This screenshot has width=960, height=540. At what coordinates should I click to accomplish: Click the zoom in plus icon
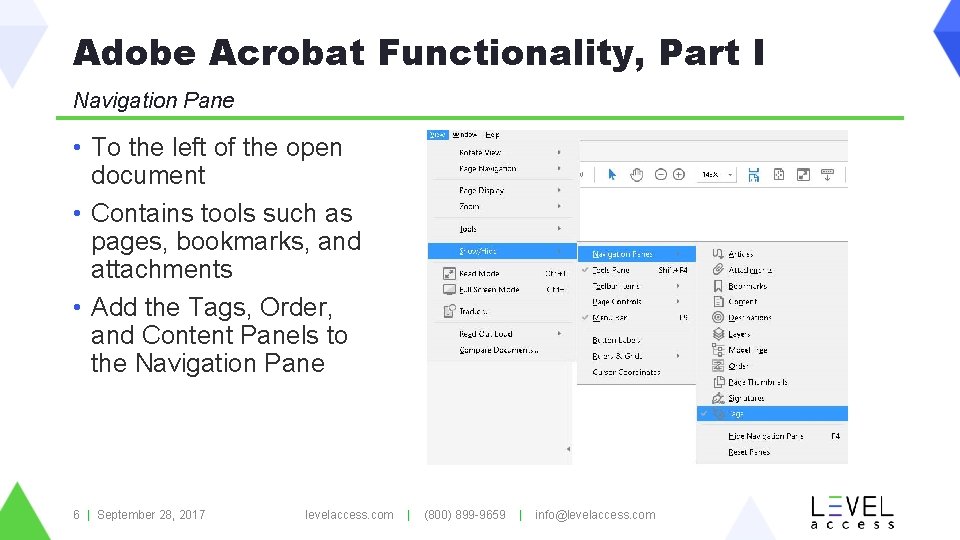(679, 174)
